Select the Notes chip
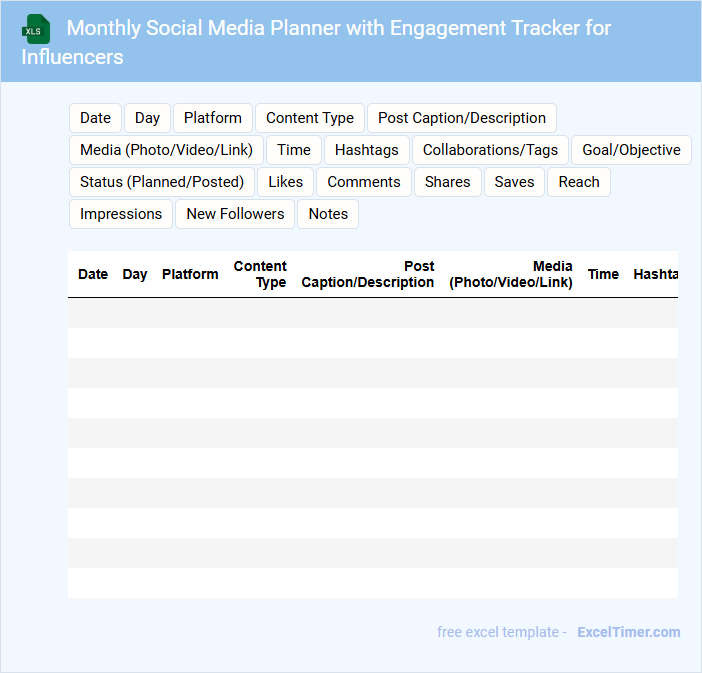Image resolution: width=702 pixels, height=673 pixels. point(328,214)
